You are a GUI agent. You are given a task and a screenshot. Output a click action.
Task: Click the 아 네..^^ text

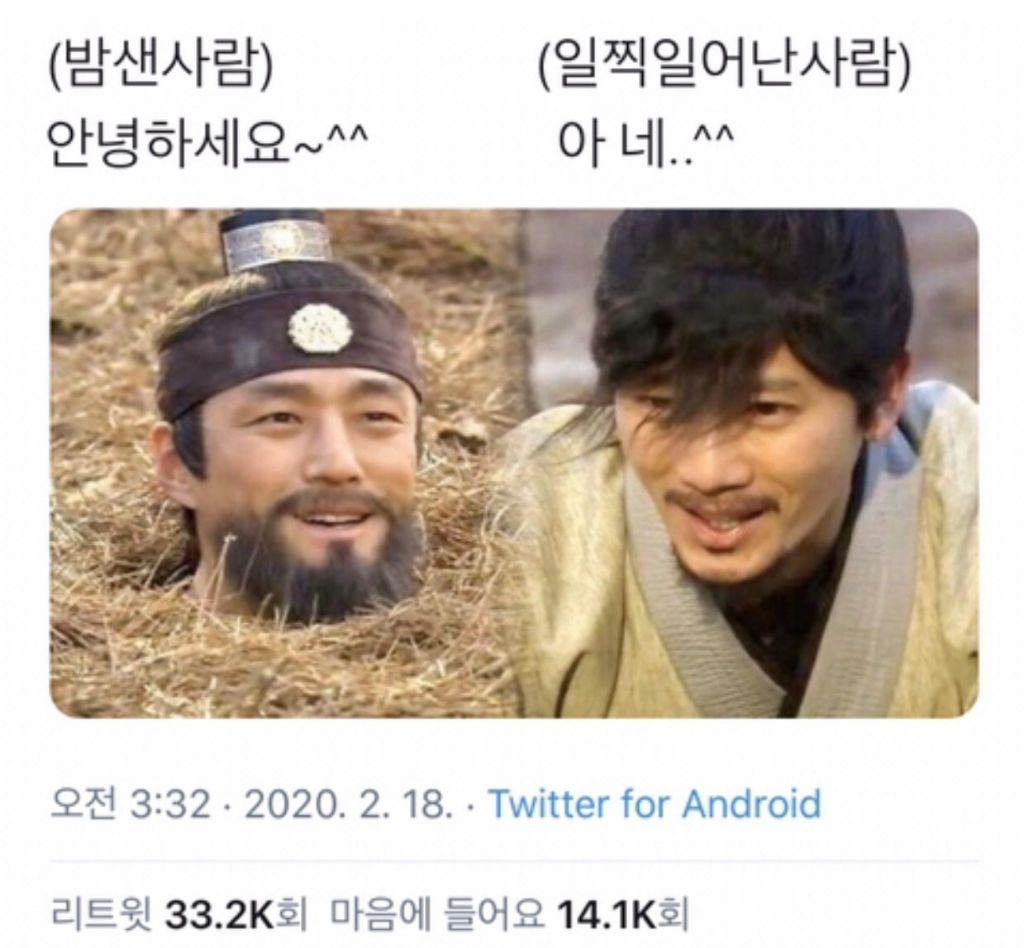647,142
